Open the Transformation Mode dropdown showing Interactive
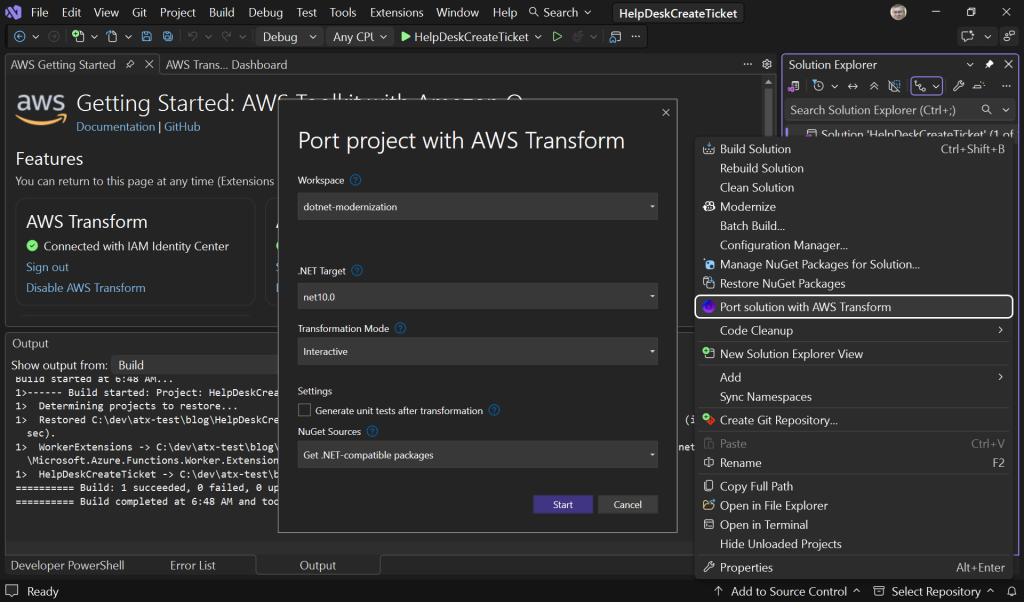1024x602 pixels. (x=477, y=351)
